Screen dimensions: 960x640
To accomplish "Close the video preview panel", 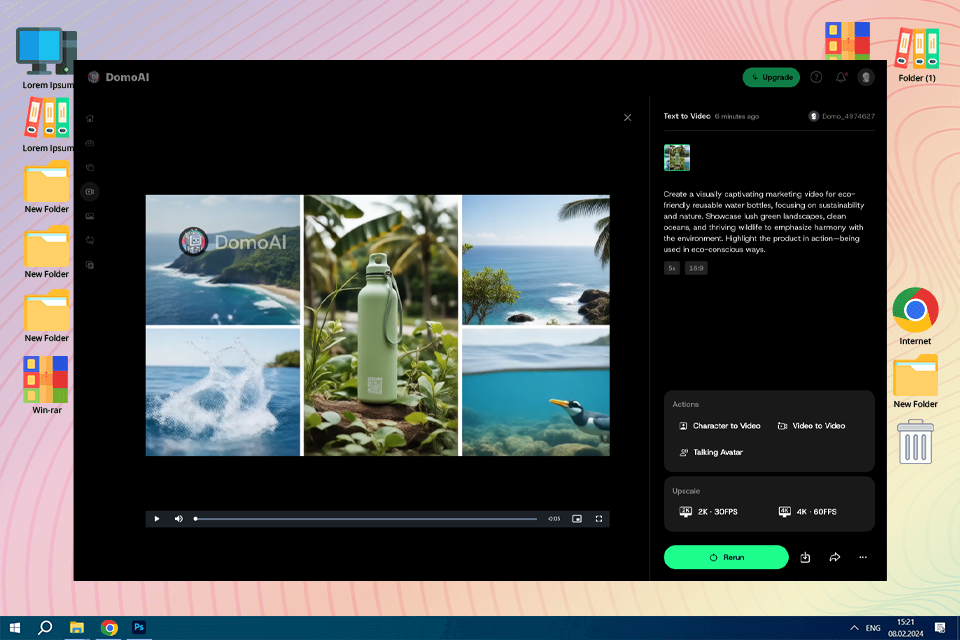I will [628, 118].
